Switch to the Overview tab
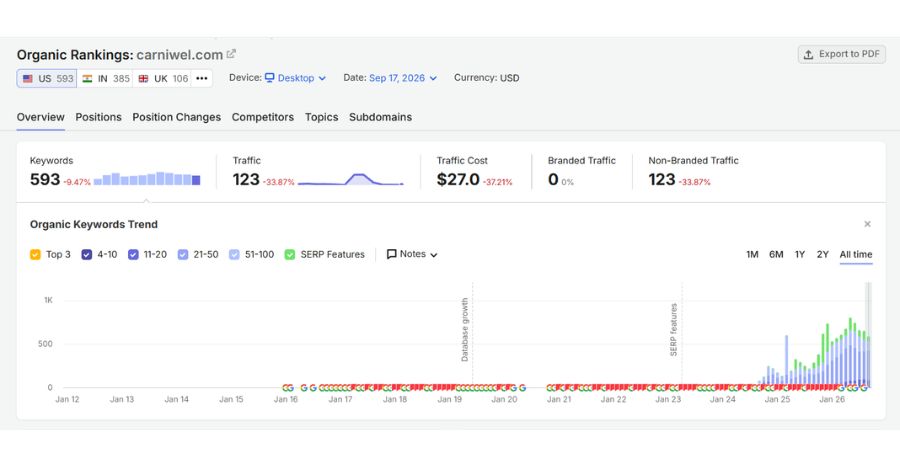The width and height of the screenshot is (900, 450). click(x=40, y=117)
